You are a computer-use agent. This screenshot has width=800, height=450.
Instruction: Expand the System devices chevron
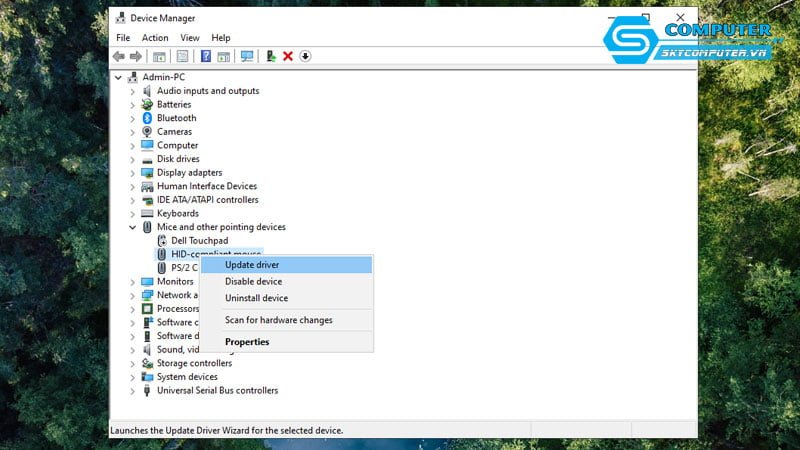tap(133, 378)
